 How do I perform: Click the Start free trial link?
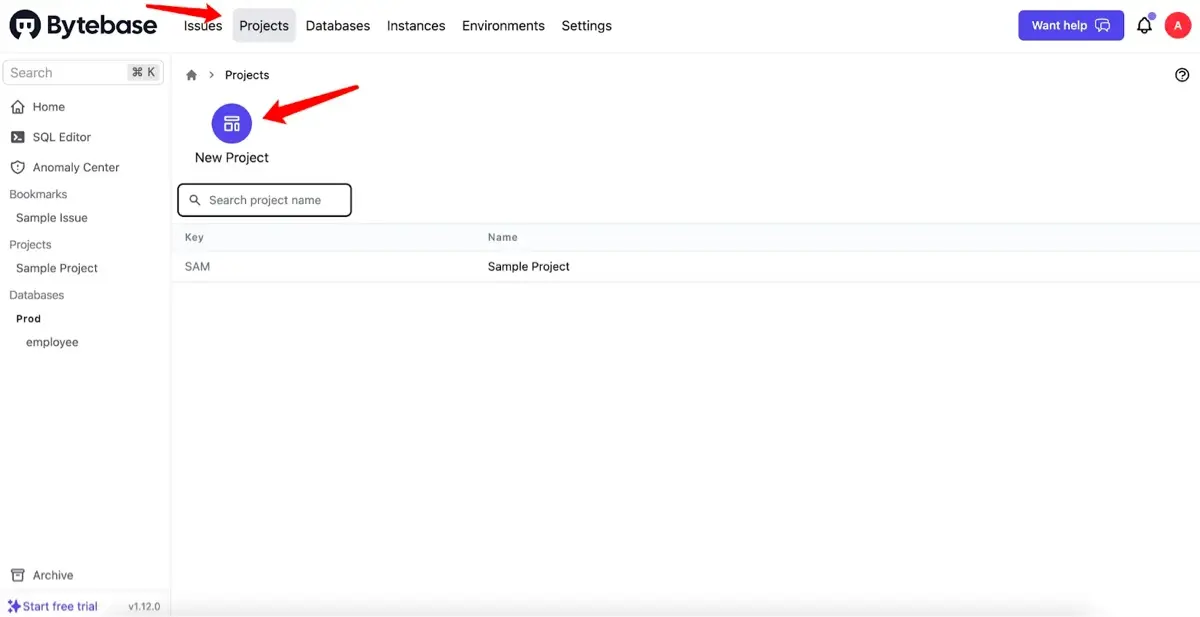[59, 606]
